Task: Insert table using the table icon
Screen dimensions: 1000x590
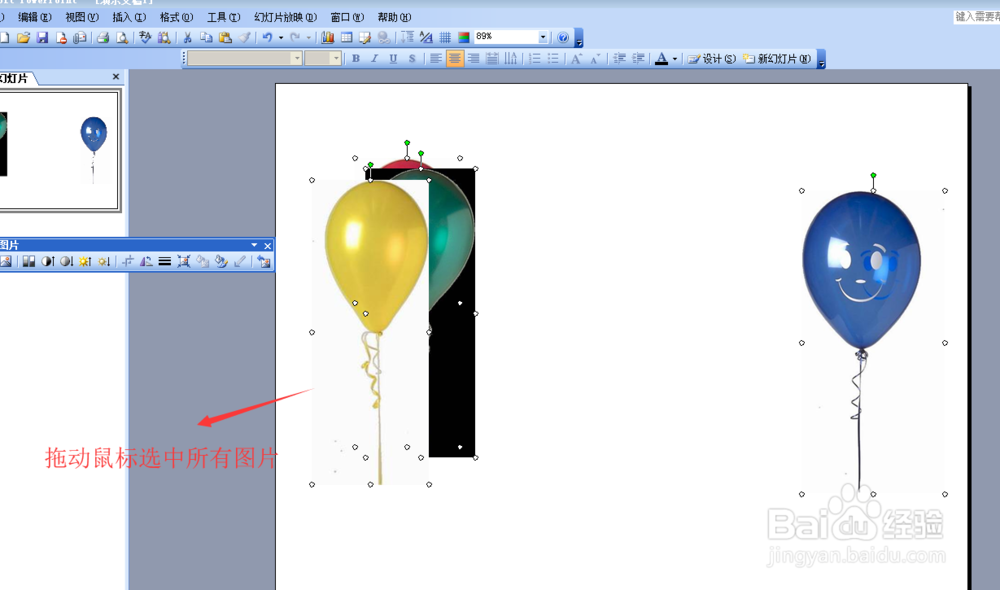Action: [x=346, y=38]
